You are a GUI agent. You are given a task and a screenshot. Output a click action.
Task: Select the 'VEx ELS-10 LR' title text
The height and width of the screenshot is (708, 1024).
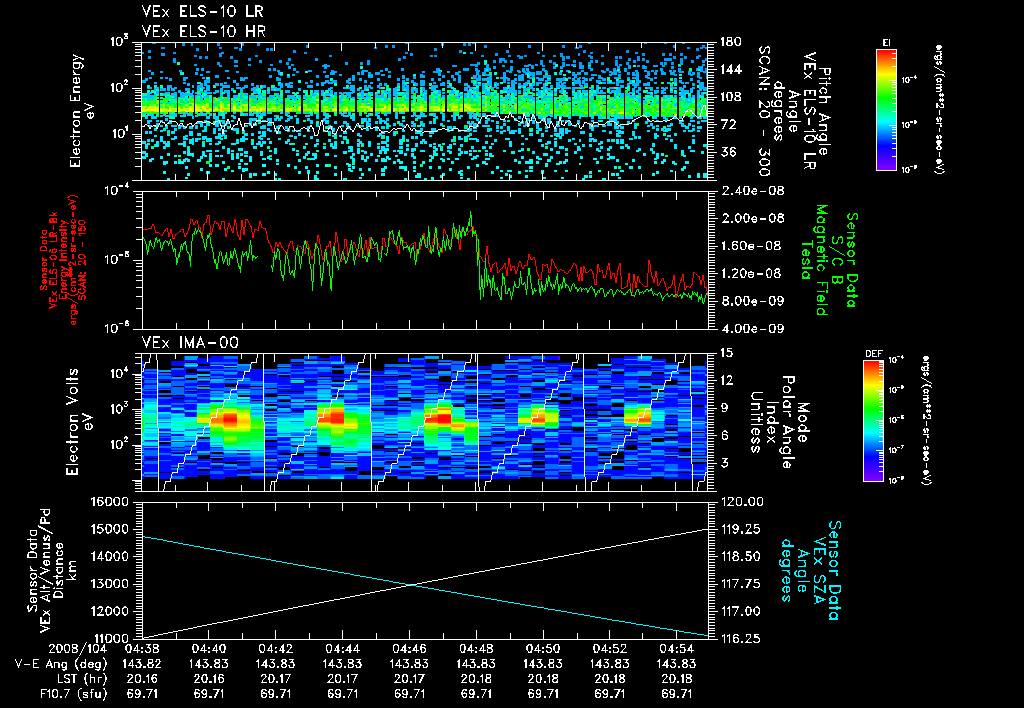click(202, 11)
